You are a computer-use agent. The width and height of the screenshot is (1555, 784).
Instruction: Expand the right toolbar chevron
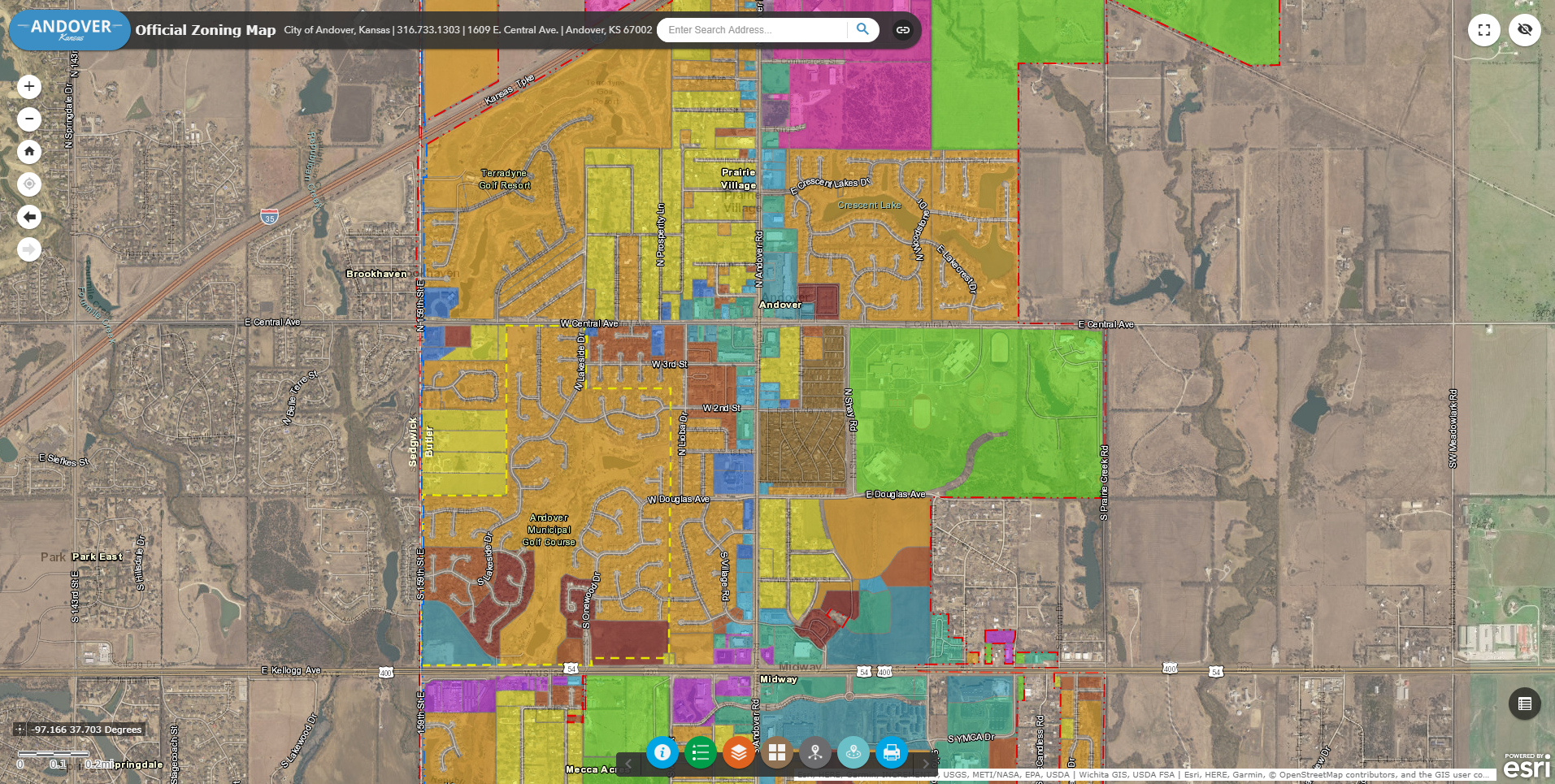(927, 764)
